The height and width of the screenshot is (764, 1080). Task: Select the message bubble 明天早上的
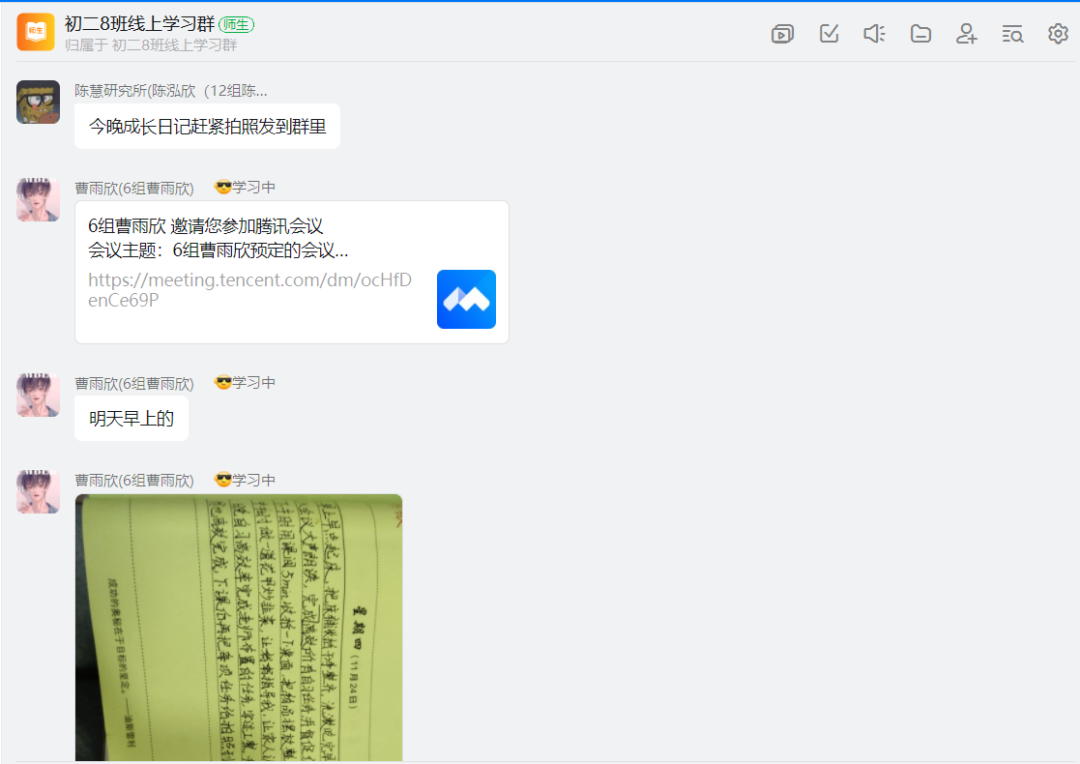pyautogui.click(x=131, y=418)
